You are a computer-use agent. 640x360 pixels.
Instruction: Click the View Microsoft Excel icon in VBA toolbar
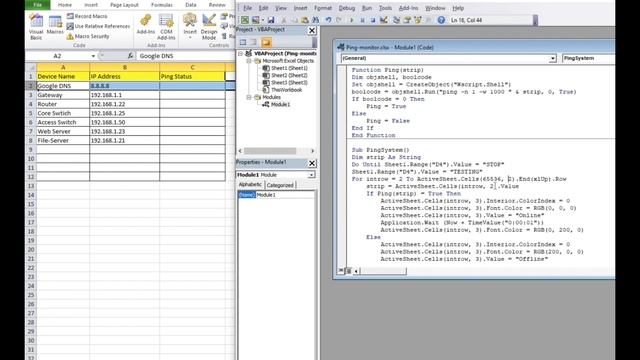(245, 20)
